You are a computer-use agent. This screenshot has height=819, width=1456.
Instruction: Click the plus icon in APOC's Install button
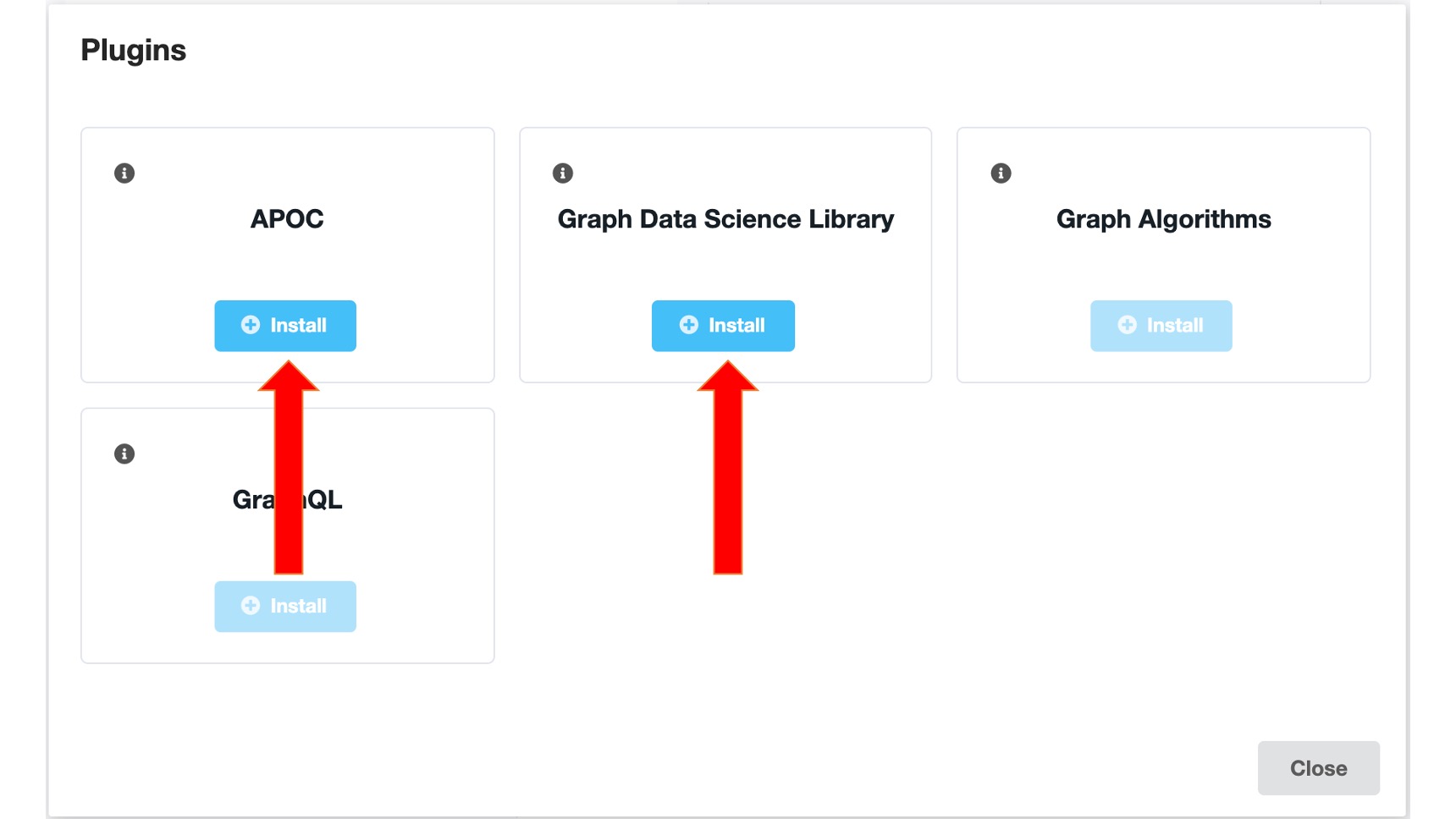point(251,325)
